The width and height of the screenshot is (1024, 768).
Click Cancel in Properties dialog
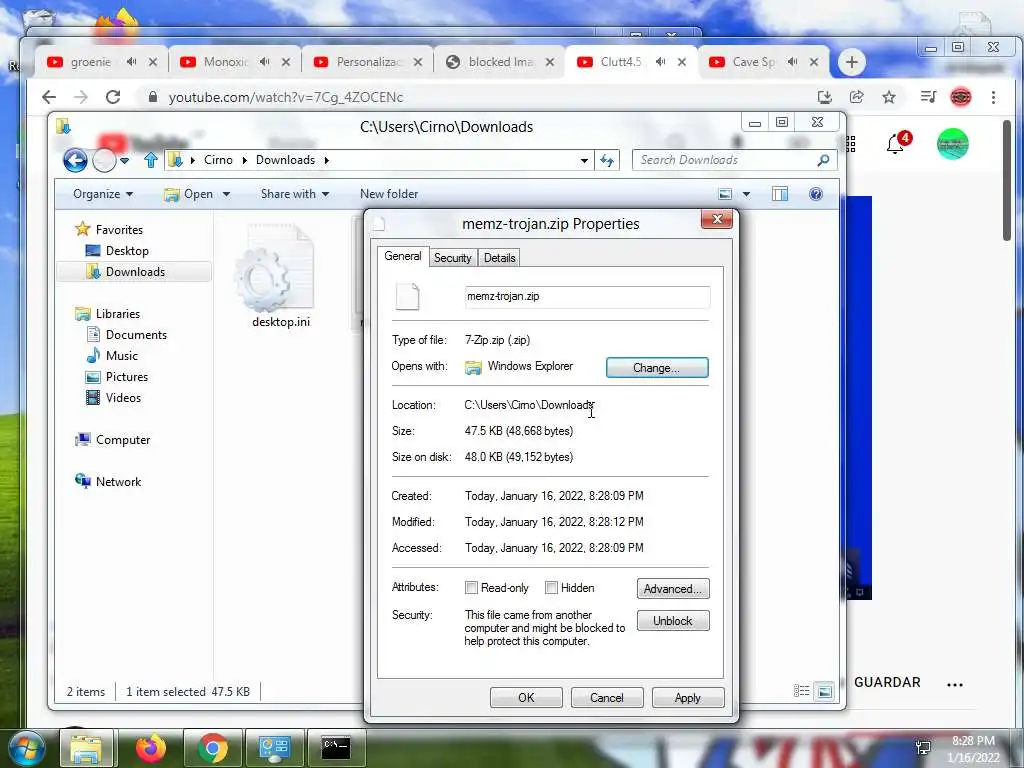[x=607, y=697]
